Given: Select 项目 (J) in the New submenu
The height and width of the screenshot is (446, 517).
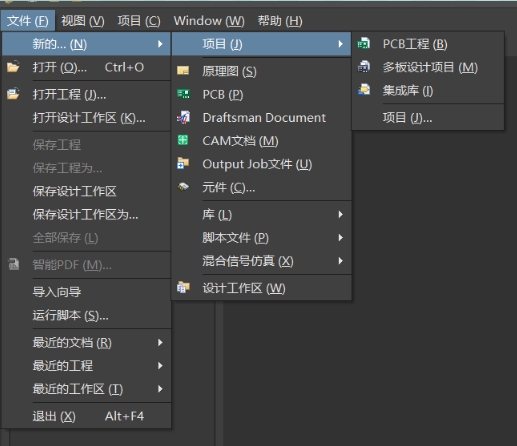Looking at the screenshot, I should 261,44.
